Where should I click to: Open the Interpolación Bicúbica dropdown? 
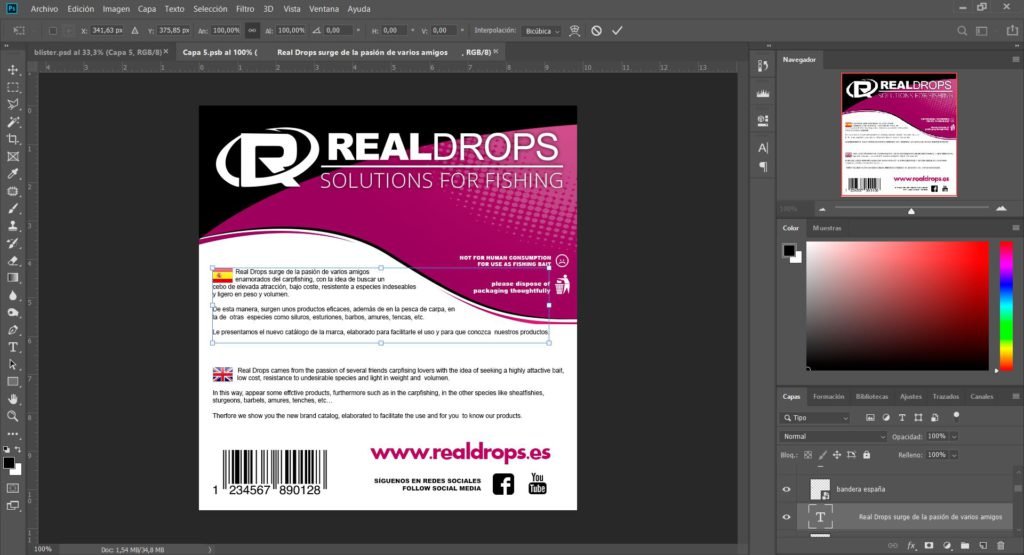(x=542, y=31)
